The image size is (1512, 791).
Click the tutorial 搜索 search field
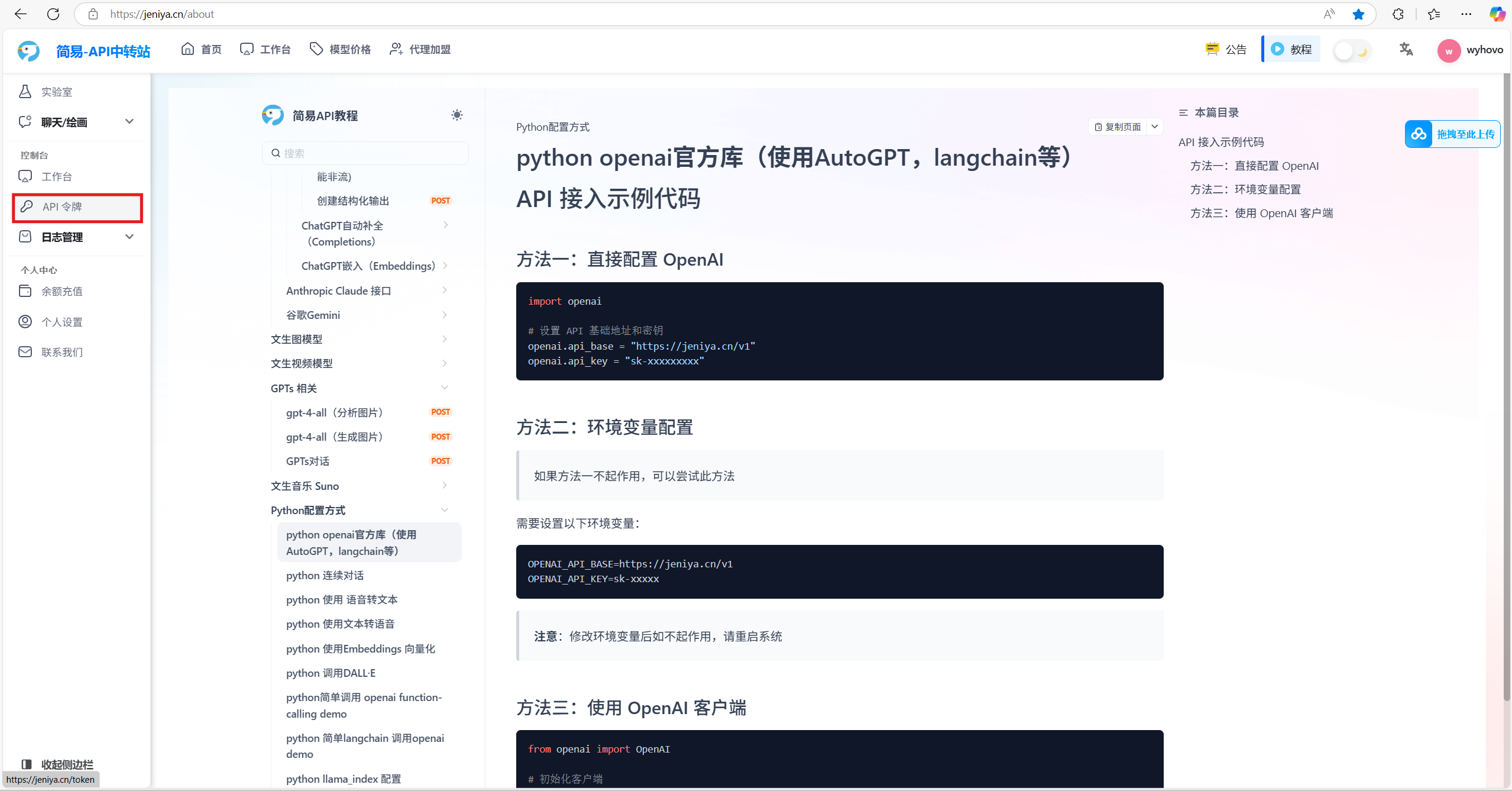(x=365, y=153)
